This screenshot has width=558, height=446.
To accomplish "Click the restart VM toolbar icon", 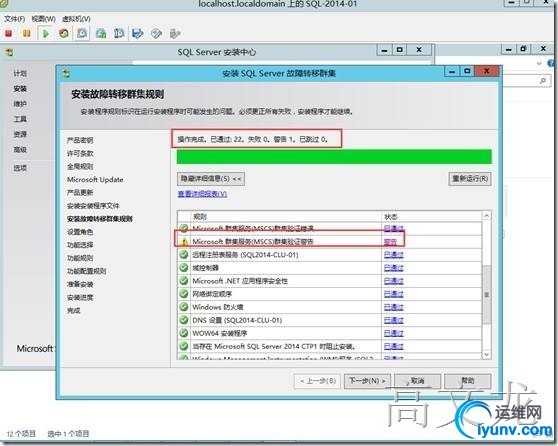I will pos(64,33).
